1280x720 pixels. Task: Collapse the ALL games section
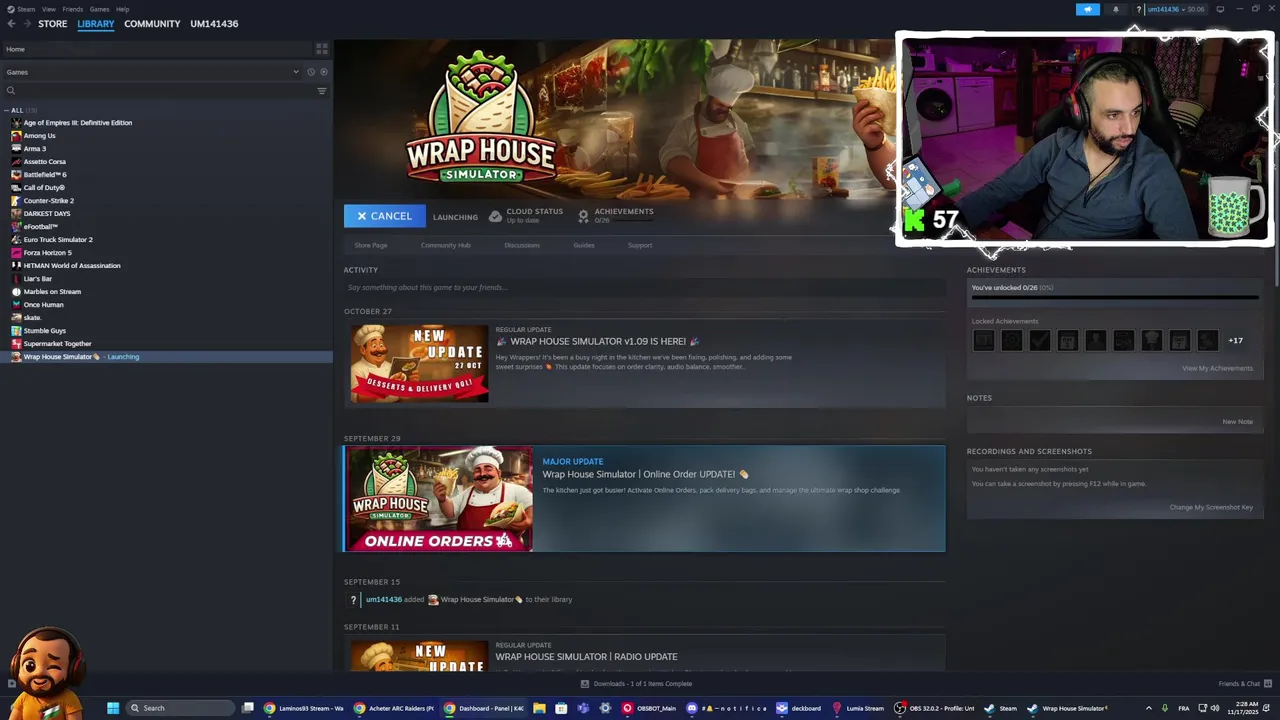[7, 110]
